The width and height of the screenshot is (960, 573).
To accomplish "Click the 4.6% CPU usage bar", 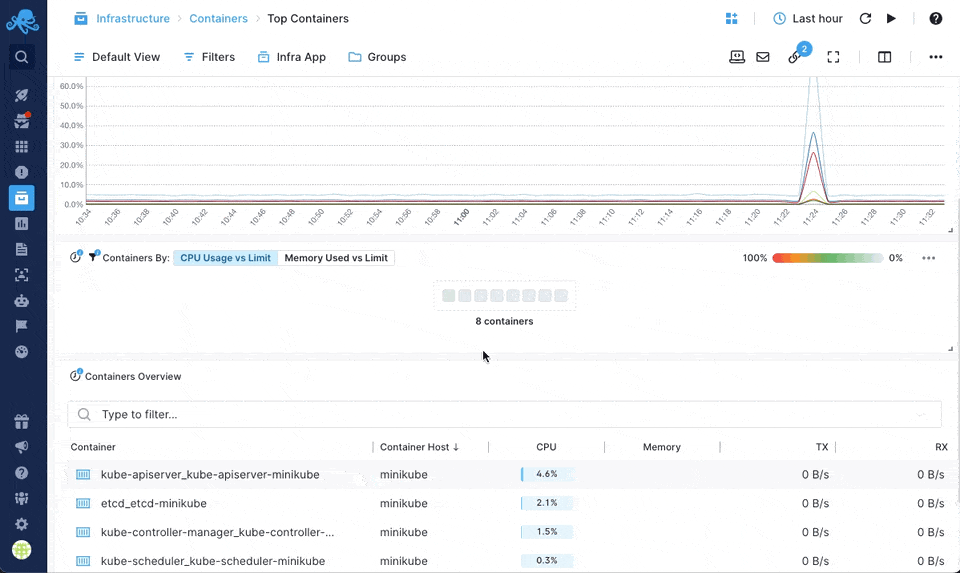I will pyautogui.click(x=547, y=474).
